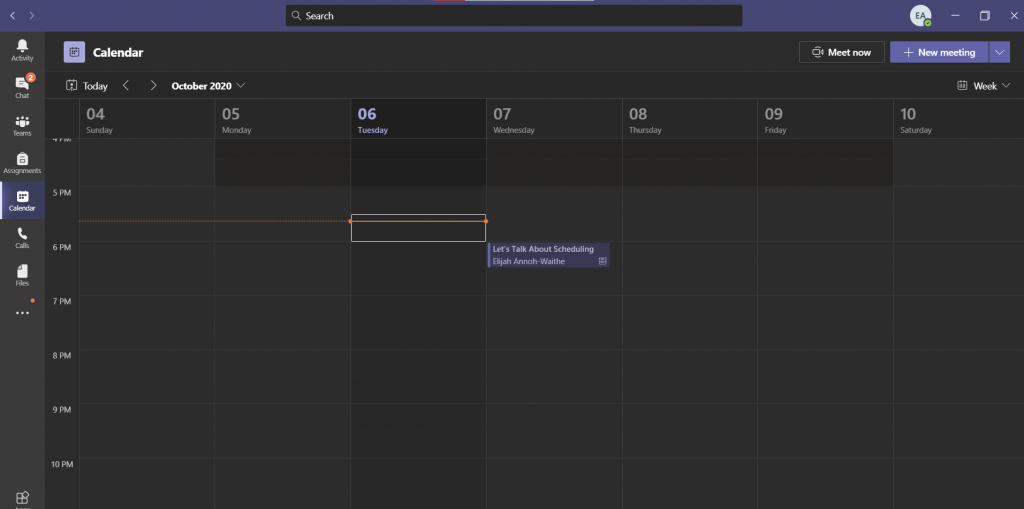Open the Activity feed icon
The image size is (1024, 509).
(22, 50)
